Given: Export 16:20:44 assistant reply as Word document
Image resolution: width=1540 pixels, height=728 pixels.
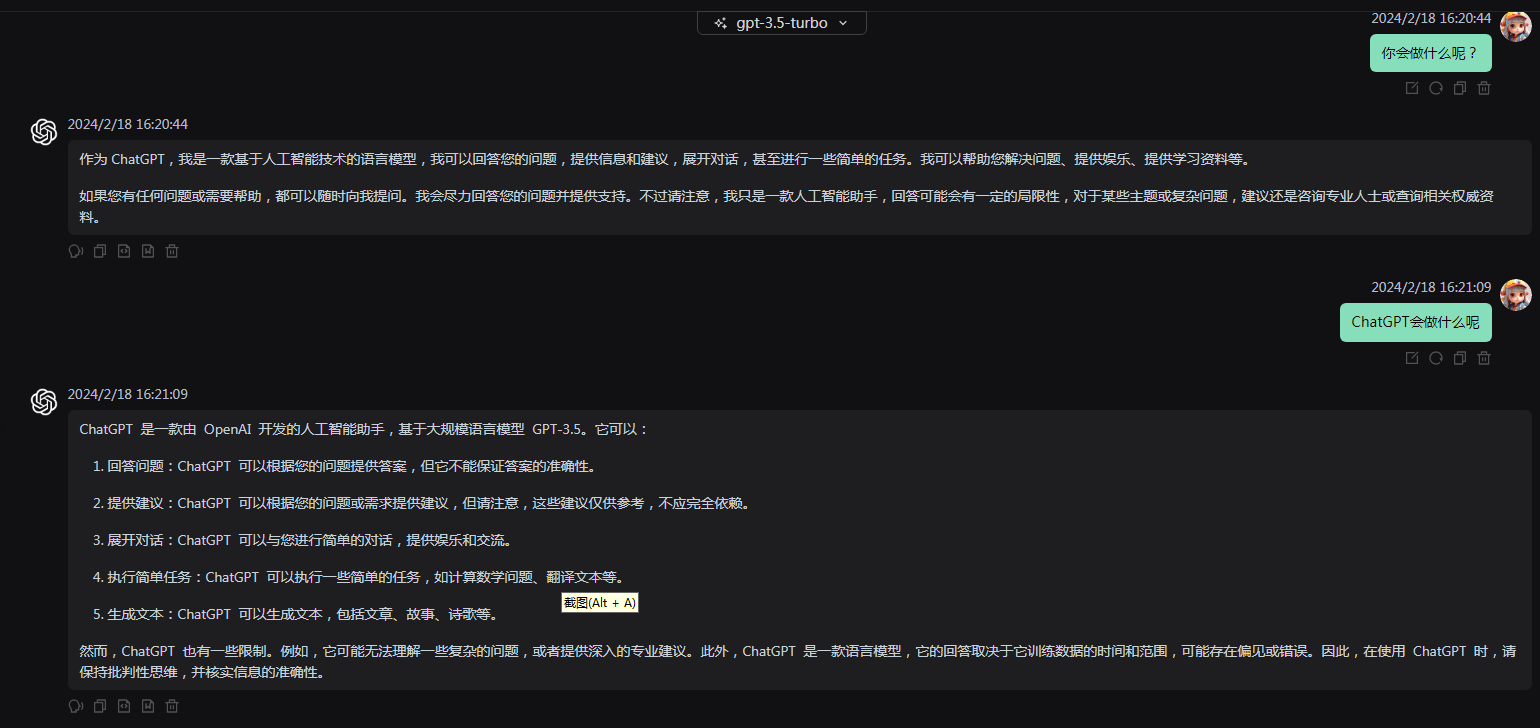Looking at the screenshot, I should 148,251.
